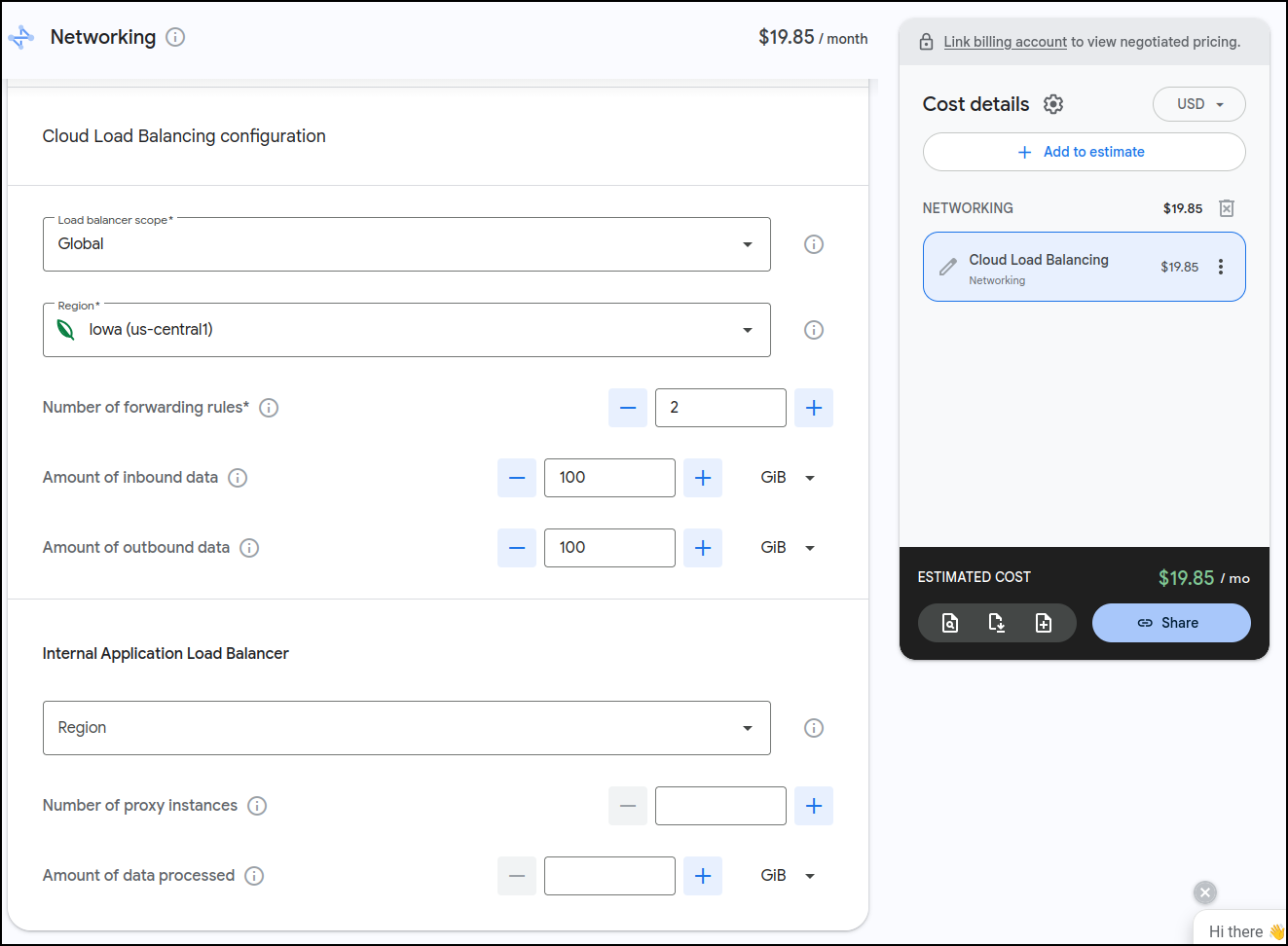
Task: Open the Load balancer scope dropdown
Action: point(406,244)
